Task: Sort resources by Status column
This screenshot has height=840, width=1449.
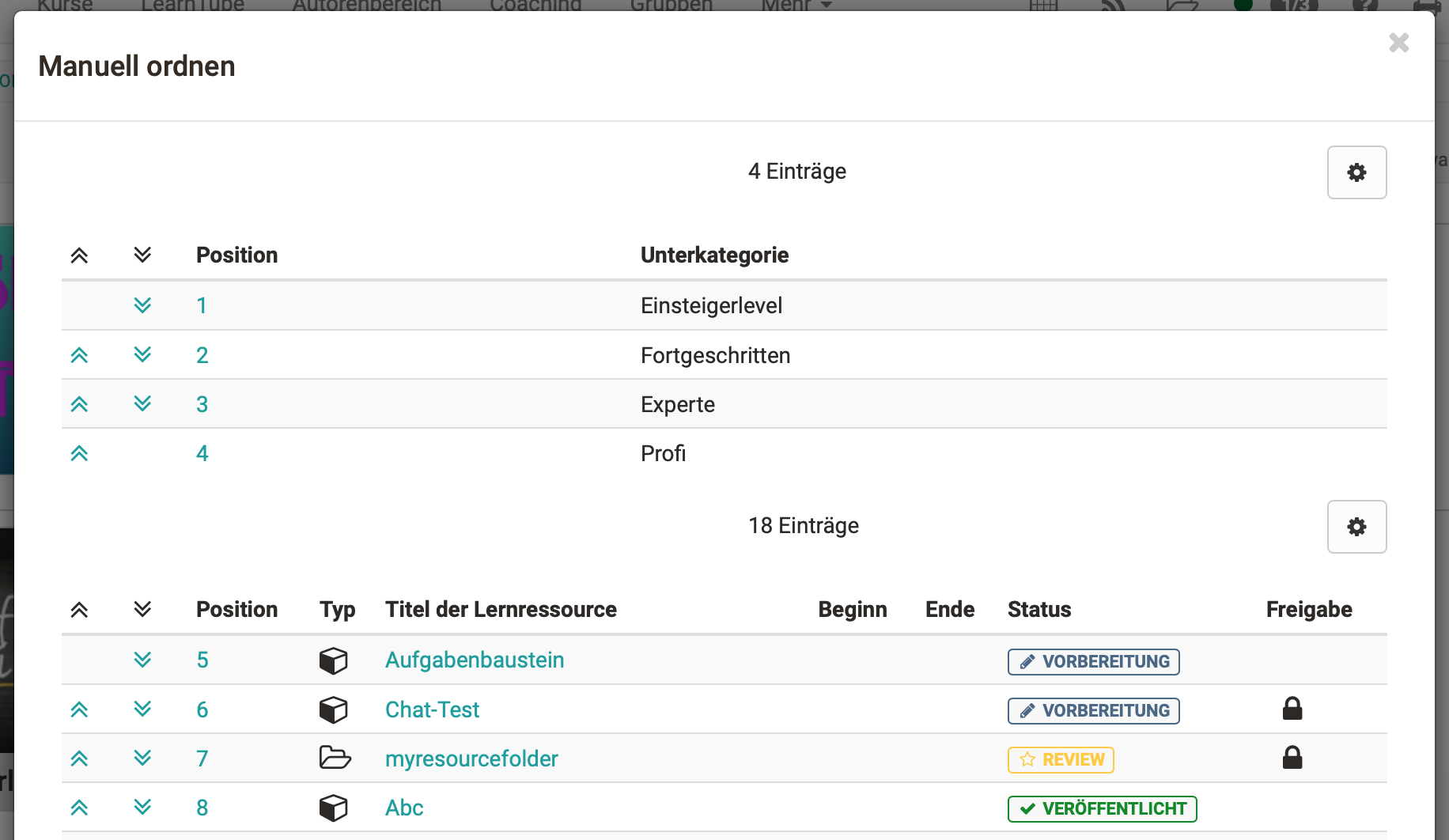Action: coord(1039,609)
